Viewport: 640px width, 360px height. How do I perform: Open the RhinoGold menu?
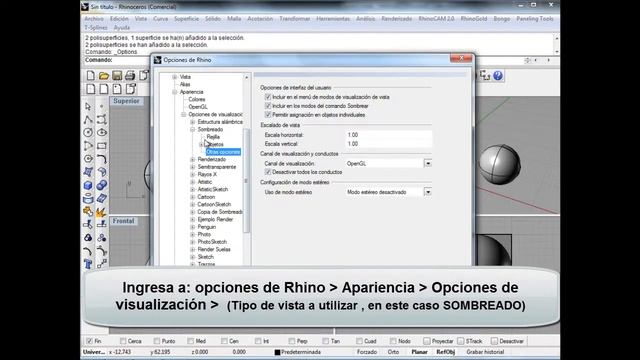coord(474,19)
